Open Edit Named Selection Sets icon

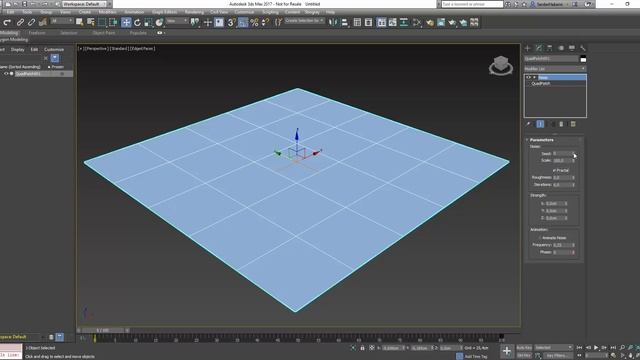pos(278,22)
